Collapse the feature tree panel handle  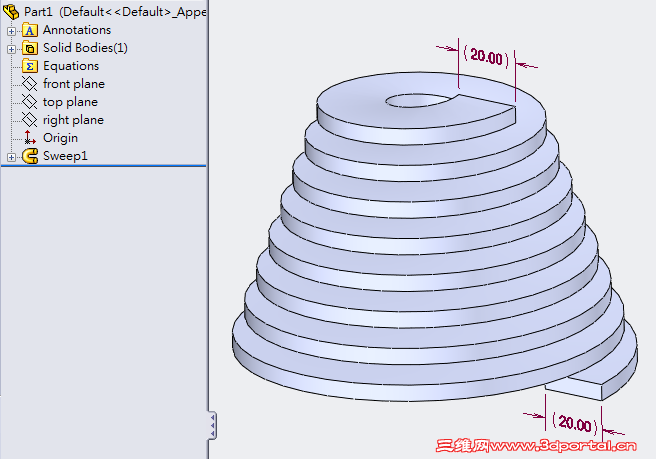(x=213, y=426)
